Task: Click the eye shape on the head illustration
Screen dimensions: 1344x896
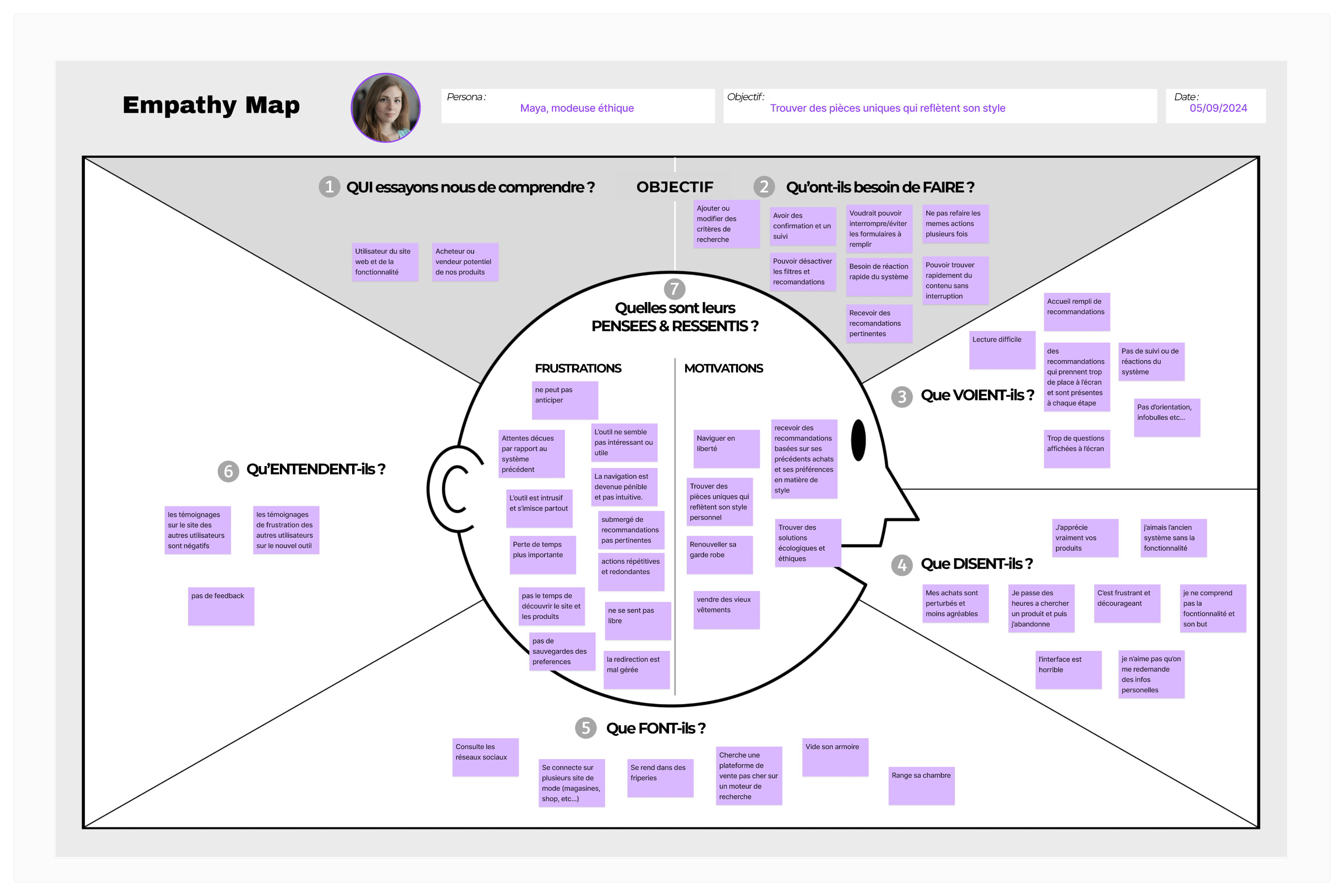Action: [858, 439]
